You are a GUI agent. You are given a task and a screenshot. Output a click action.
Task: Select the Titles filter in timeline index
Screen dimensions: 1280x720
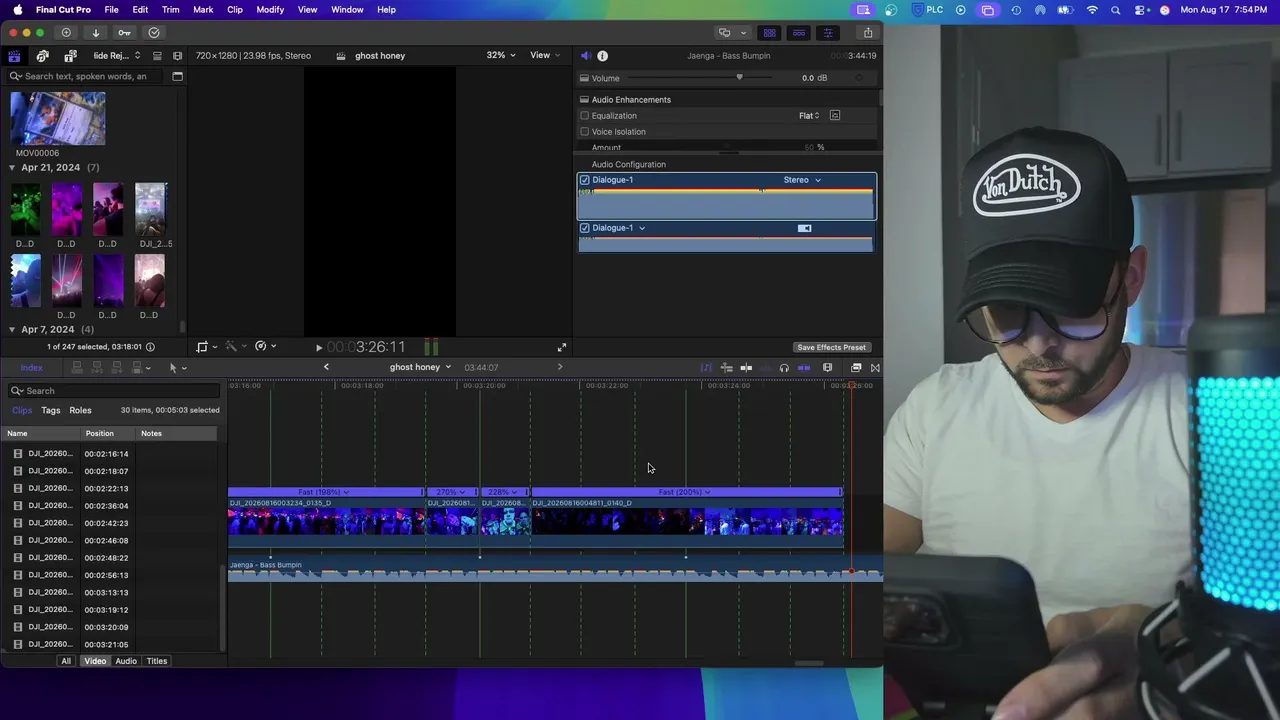pyautogui.click(x=157, y=661)
